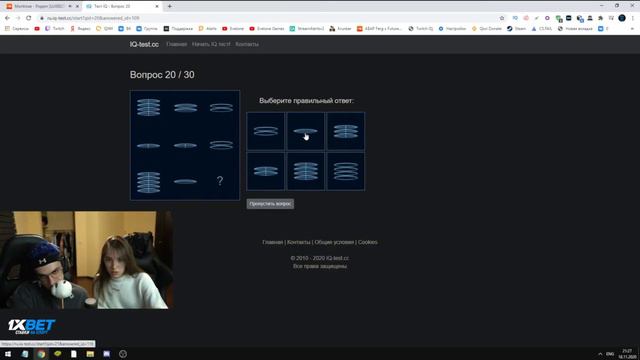
Task: Open the Steam bookmark
Action: pos(516,29)
